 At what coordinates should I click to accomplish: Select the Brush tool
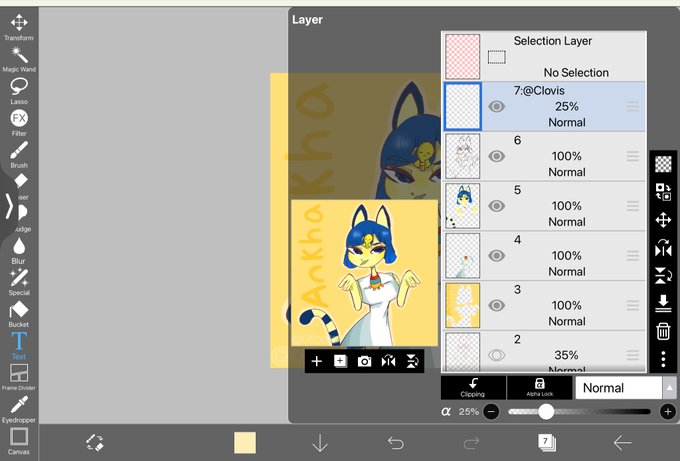coord(19,155)
